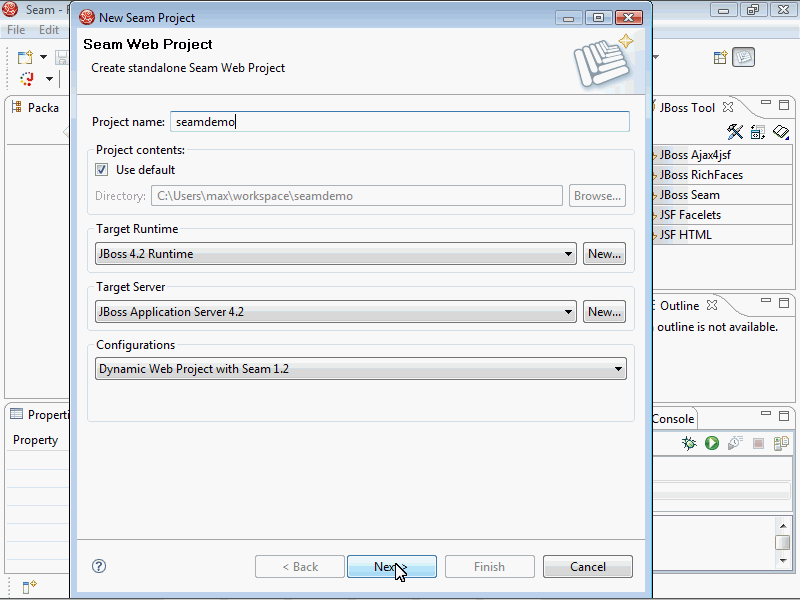This screenshot has height=600, width=800.
Task: Click the Show/Hide palette tabs icon
Action: 758,132
